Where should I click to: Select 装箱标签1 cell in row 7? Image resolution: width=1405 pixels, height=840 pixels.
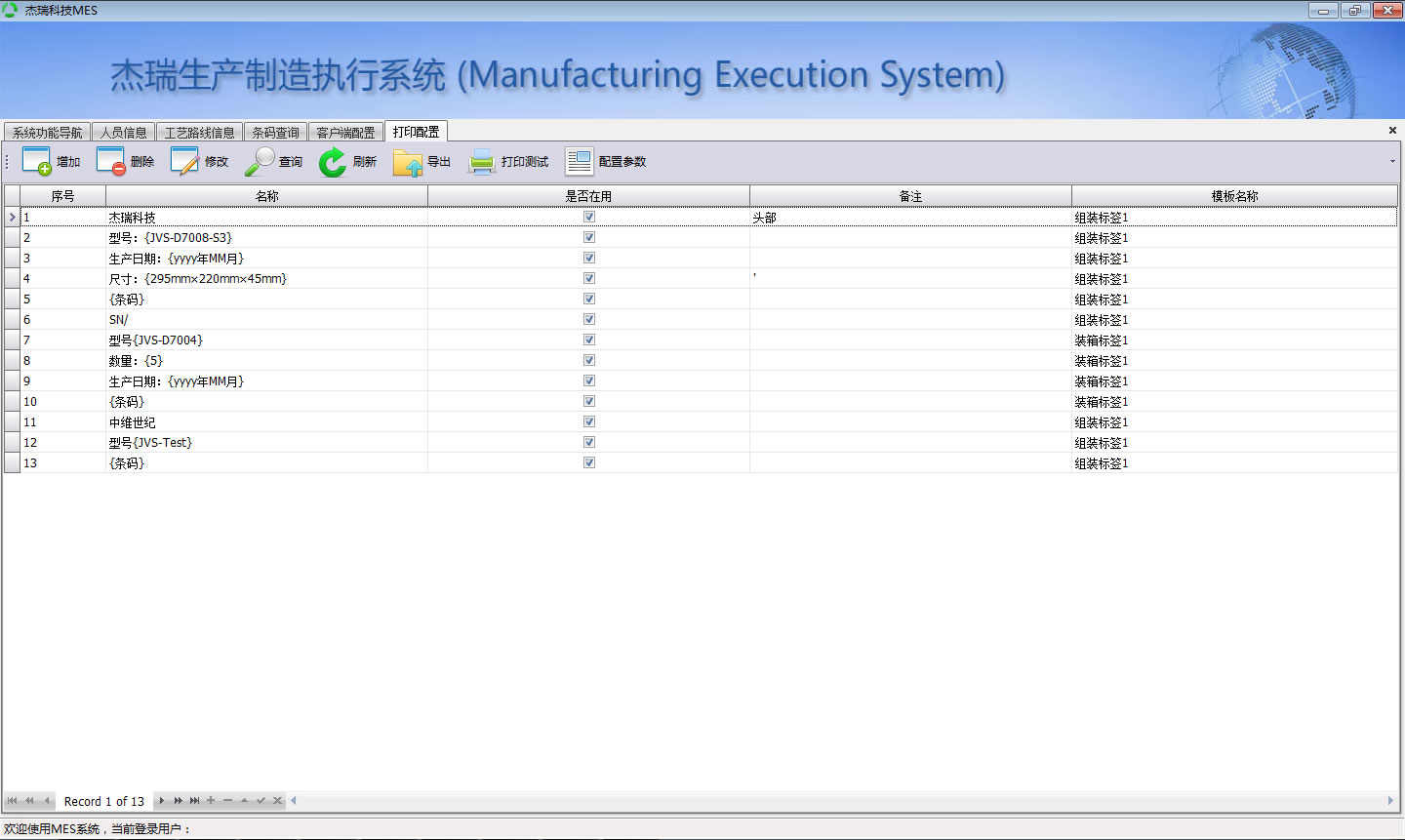tap(1234, 340)
